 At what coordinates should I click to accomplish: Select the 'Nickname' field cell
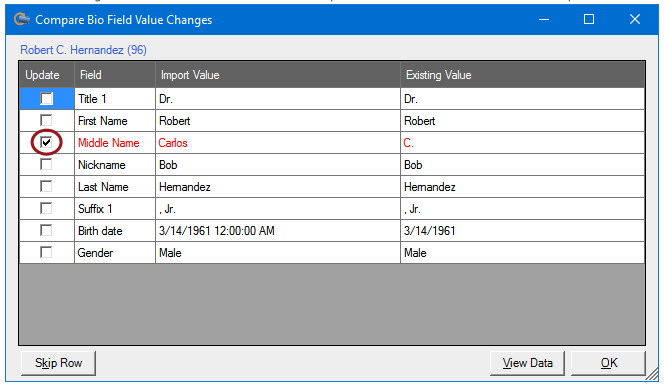tap(115, 165)
